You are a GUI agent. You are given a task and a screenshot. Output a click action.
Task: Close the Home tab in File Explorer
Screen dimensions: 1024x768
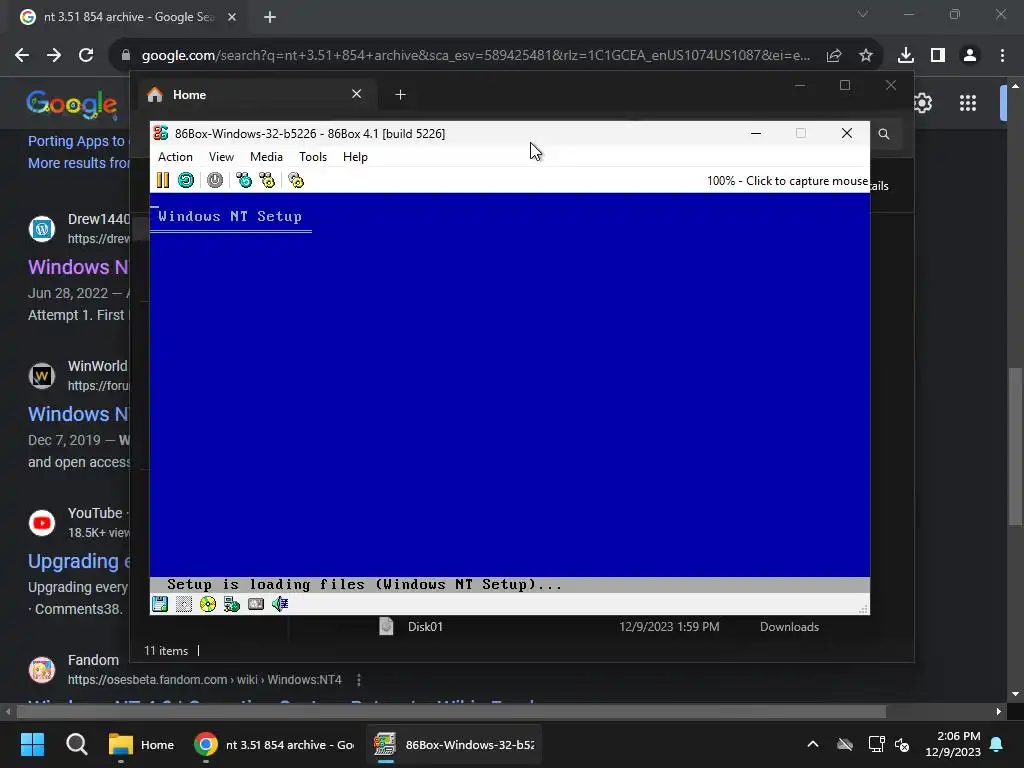pos(357,94)
